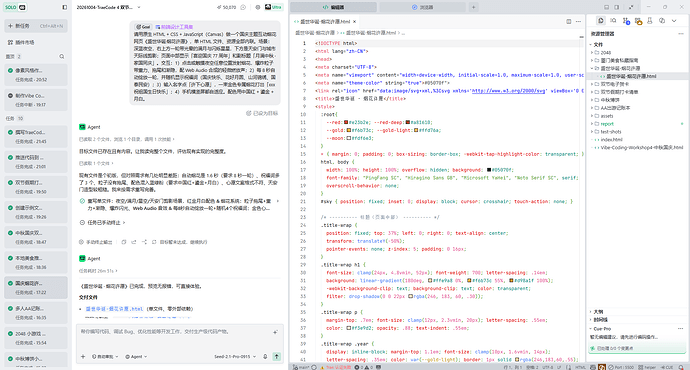This screenshot has height=370, width=690.
Task: Share the agent response icon
Action: pyautogui.click(x=134, y=242)
